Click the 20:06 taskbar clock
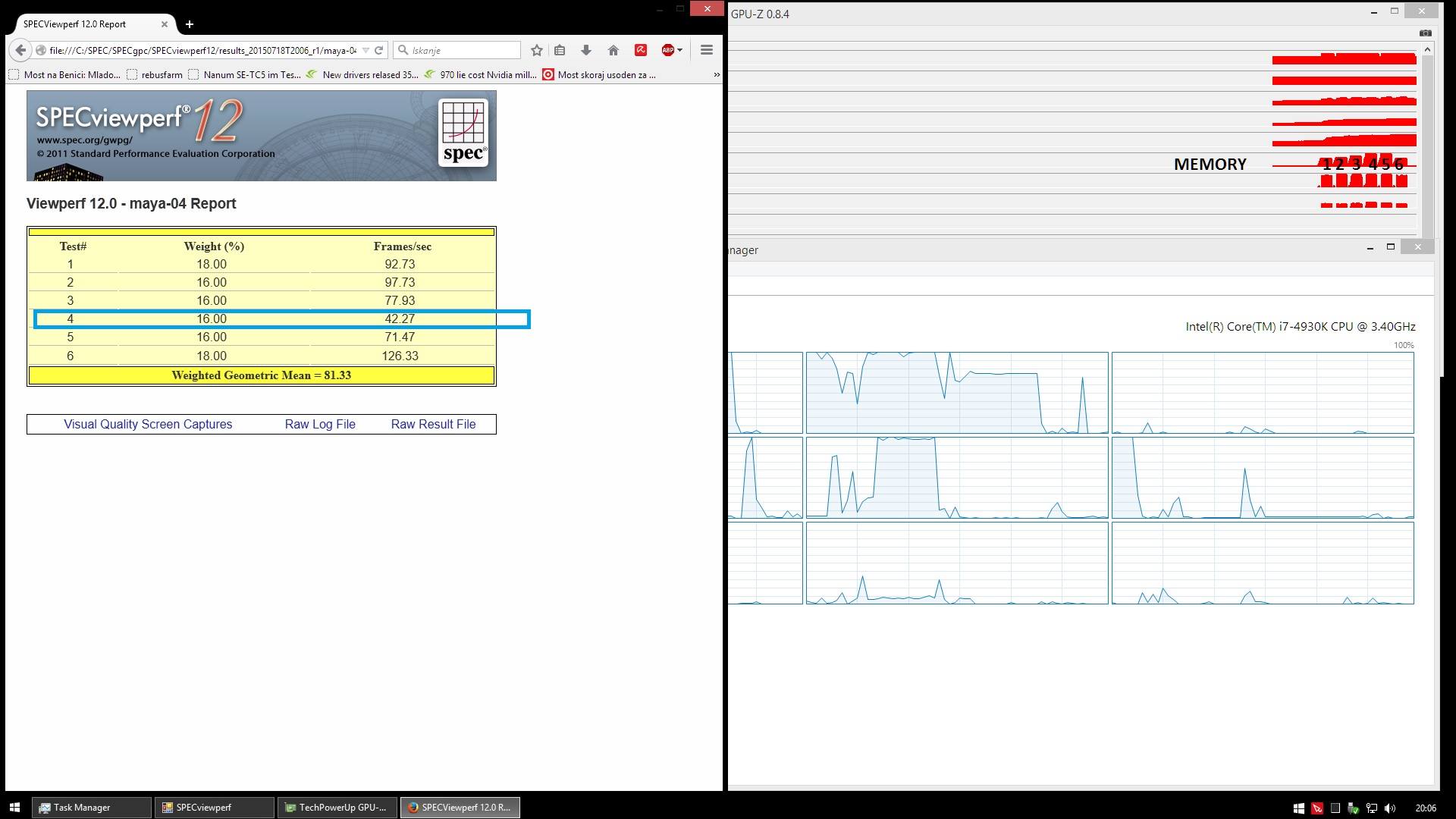The width and height of the screenshot is (1456, 819). pyautogui.click(x=1426, y=808)
